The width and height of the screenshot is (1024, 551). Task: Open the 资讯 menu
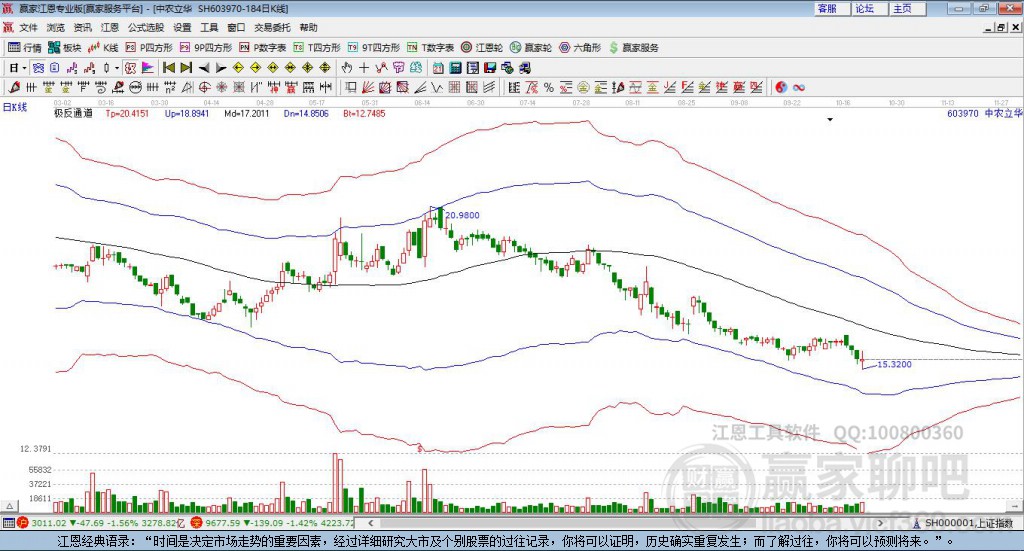point(82,27)
